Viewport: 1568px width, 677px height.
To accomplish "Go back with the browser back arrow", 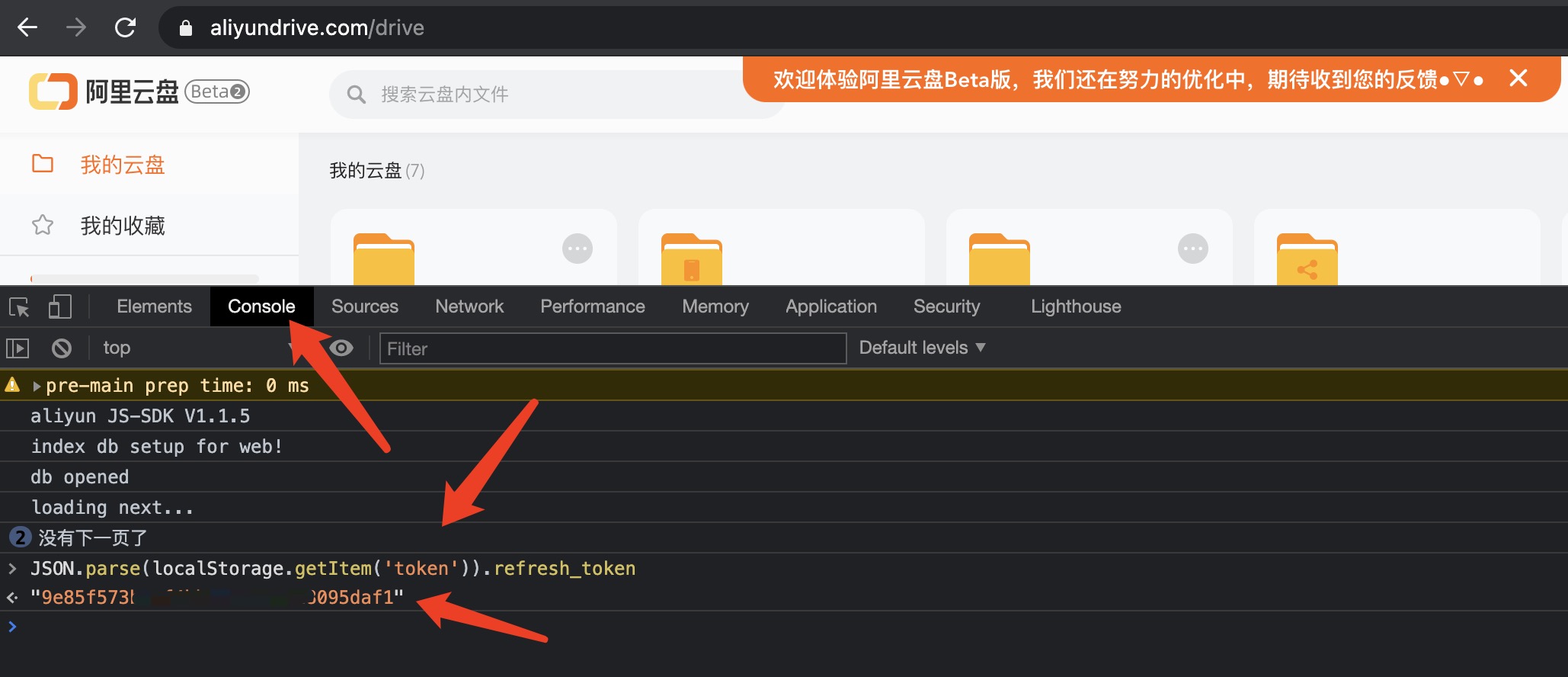I will tap(27, 28).
